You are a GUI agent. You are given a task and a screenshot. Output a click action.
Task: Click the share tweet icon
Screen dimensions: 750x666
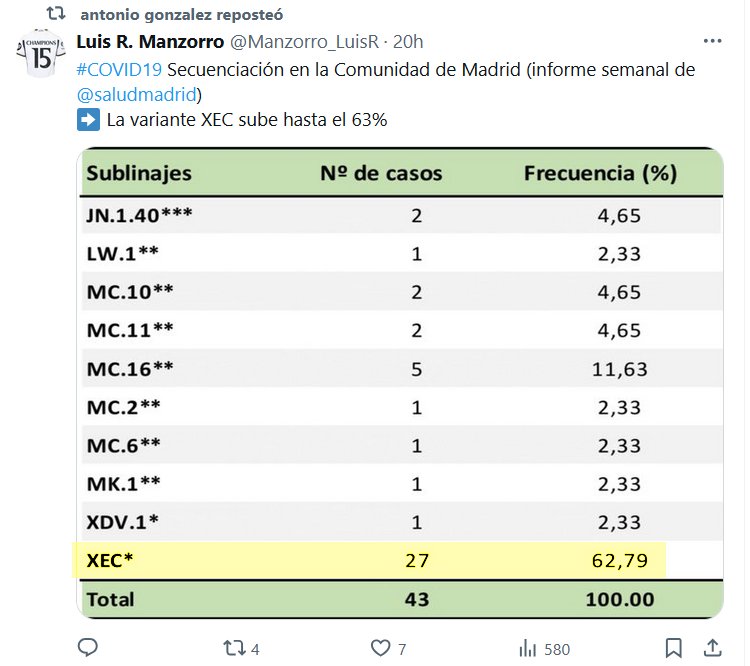[713, 648]
